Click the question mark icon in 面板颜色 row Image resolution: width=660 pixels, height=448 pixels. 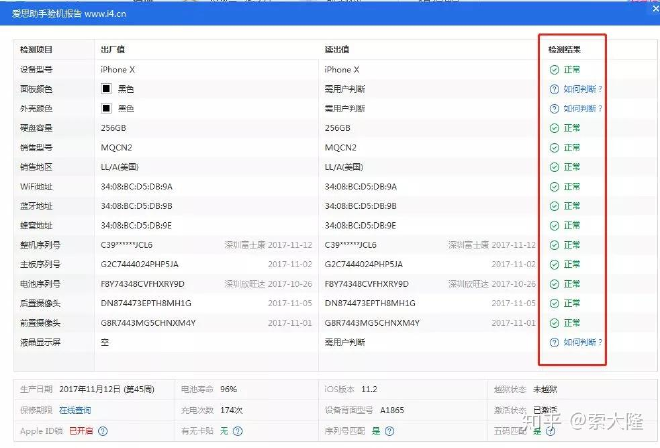coord(554,89)
